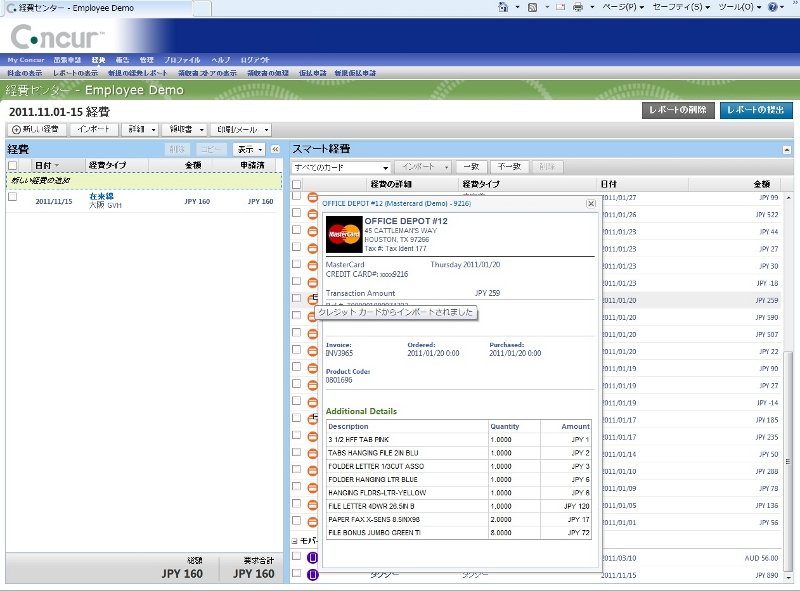Go to the My Concur menu
The height and width of the screenshot is (591, 800).
[26, 60]
